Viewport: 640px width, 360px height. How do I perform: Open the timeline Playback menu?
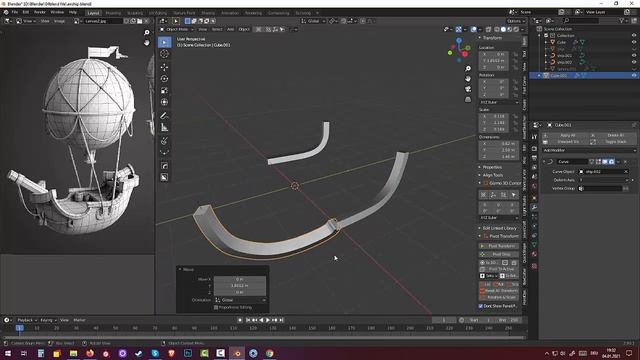[27, 320]
